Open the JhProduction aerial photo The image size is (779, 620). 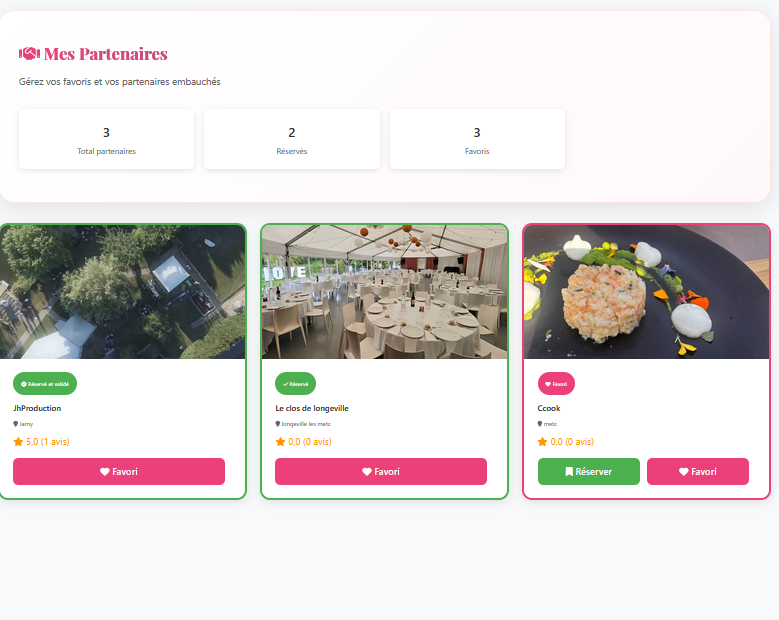pyautogui.click(x=123, y=292)
